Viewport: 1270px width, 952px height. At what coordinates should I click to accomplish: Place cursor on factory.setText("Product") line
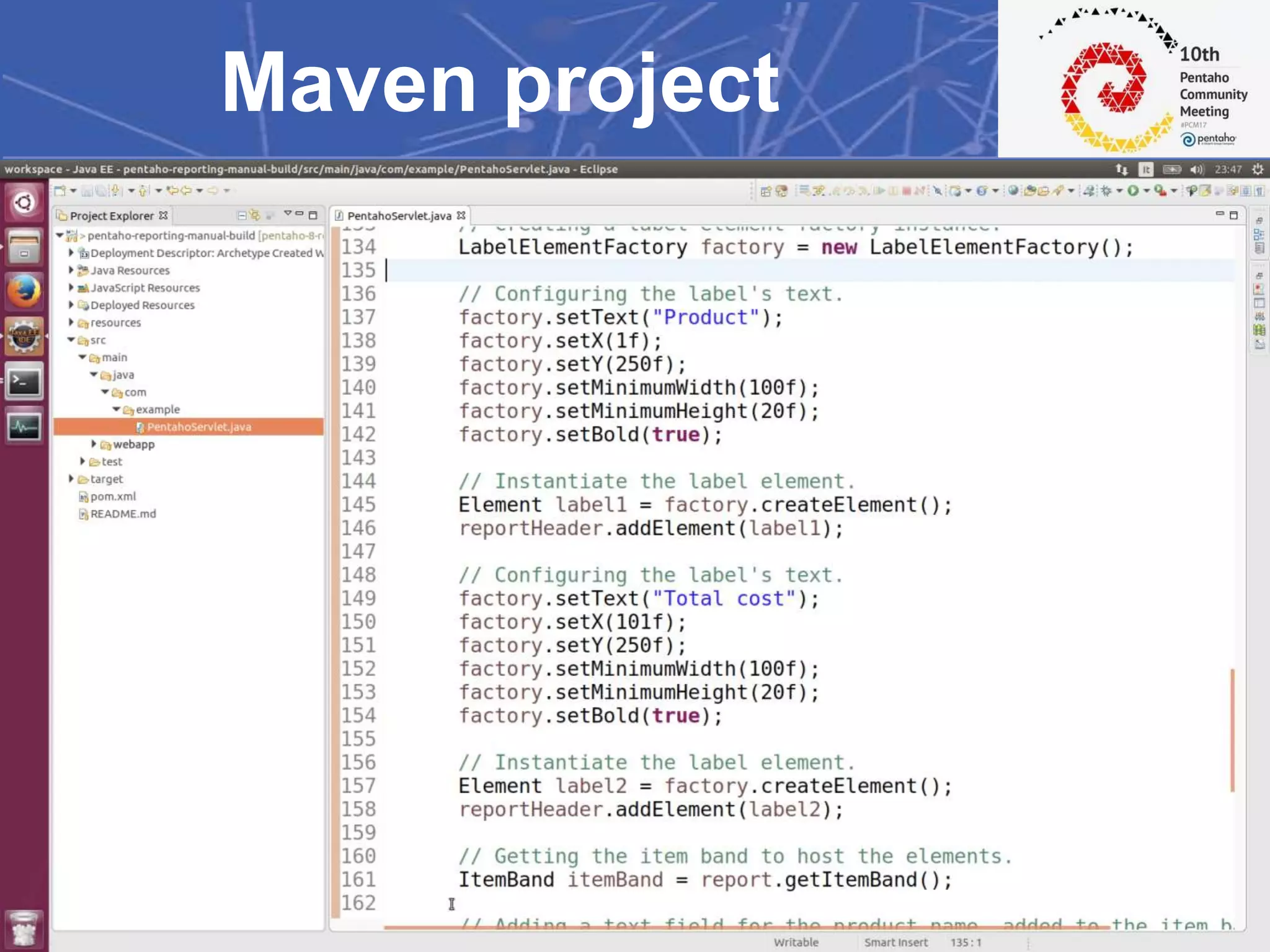tap(621, 317)
